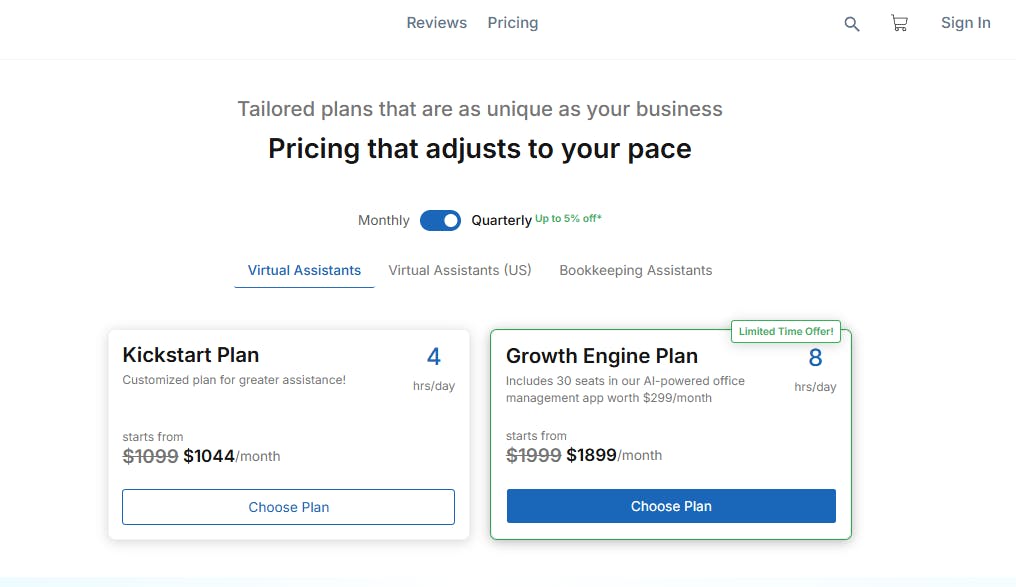Switch to the Virtual Assistants (US) tab
This screenshot has height=587, width=1016.
[460, 270]
